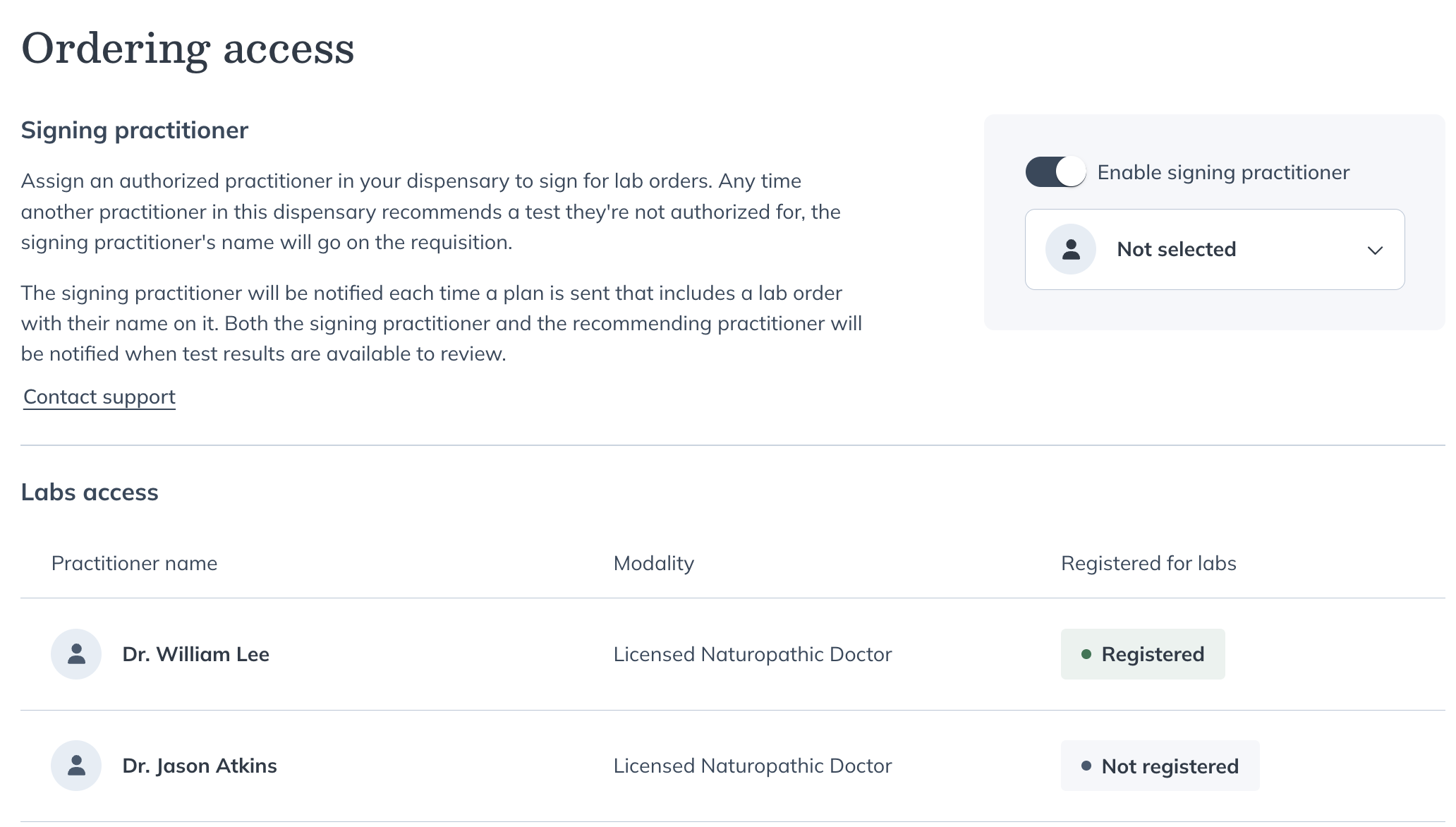Click the Registered status badge for Dr. William Lee
1456x827 pixels.
tap(1143, 654)
